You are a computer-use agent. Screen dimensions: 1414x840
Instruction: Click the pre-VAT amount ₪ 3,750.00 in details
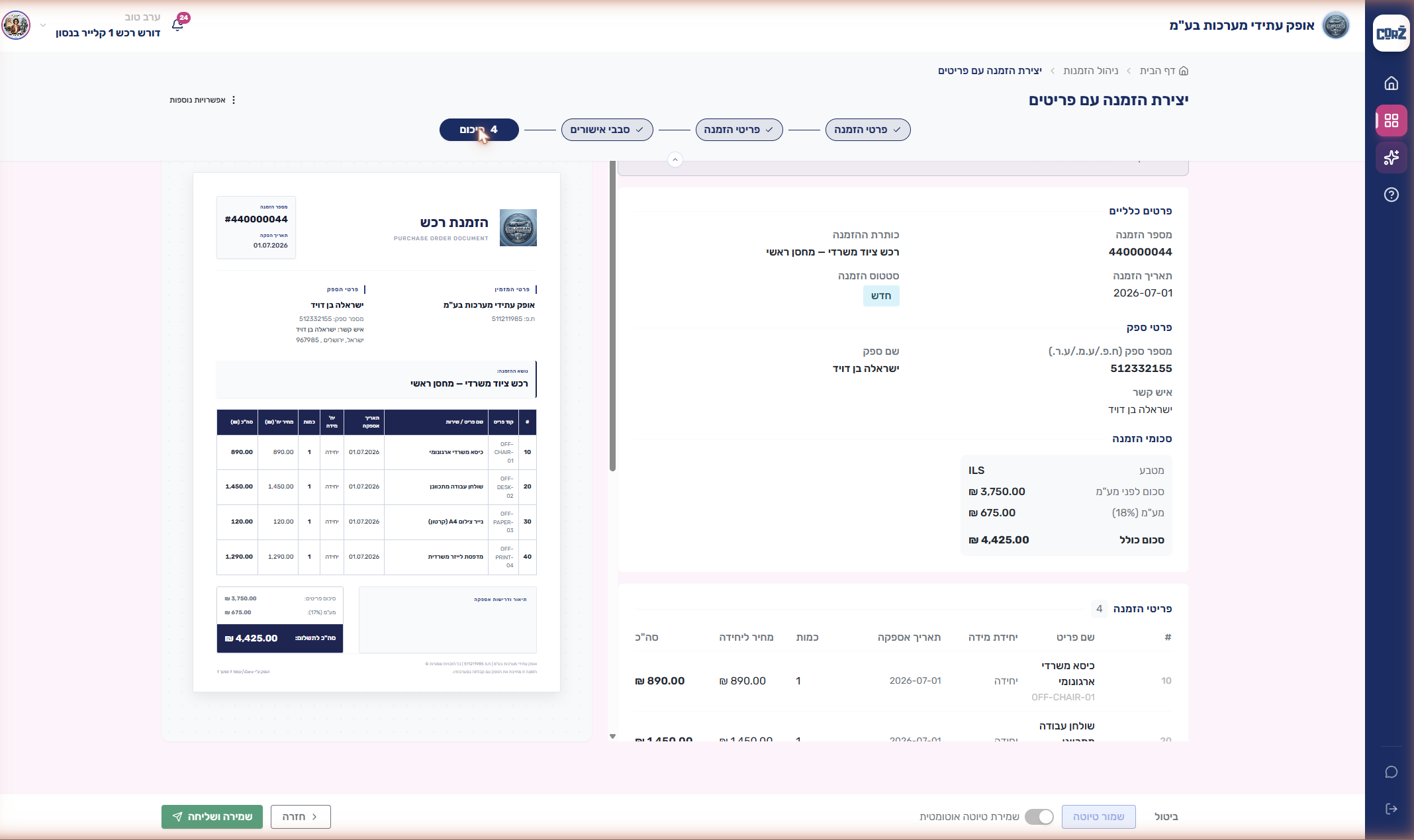pos(996,492)
